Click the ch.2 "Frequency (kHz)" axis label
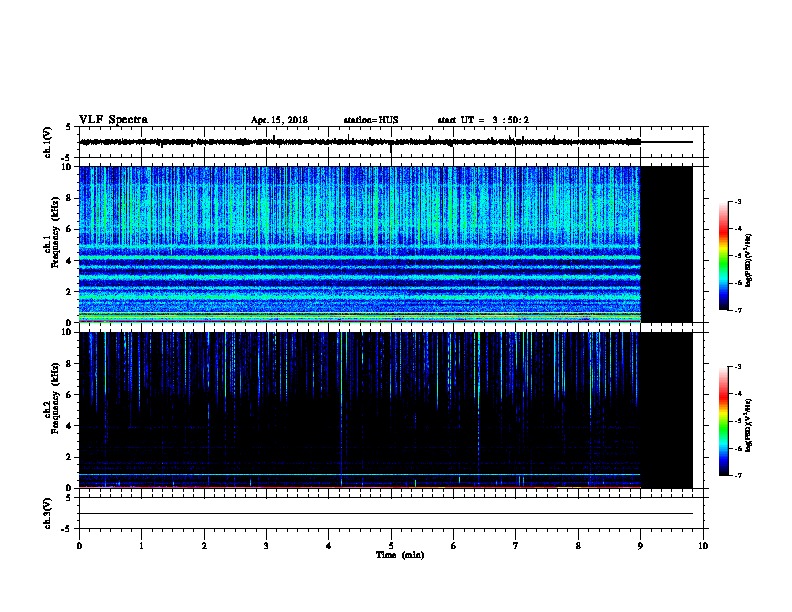Viewport: 792px width, 612px height. pyautogui.click(x=56, y=398)
